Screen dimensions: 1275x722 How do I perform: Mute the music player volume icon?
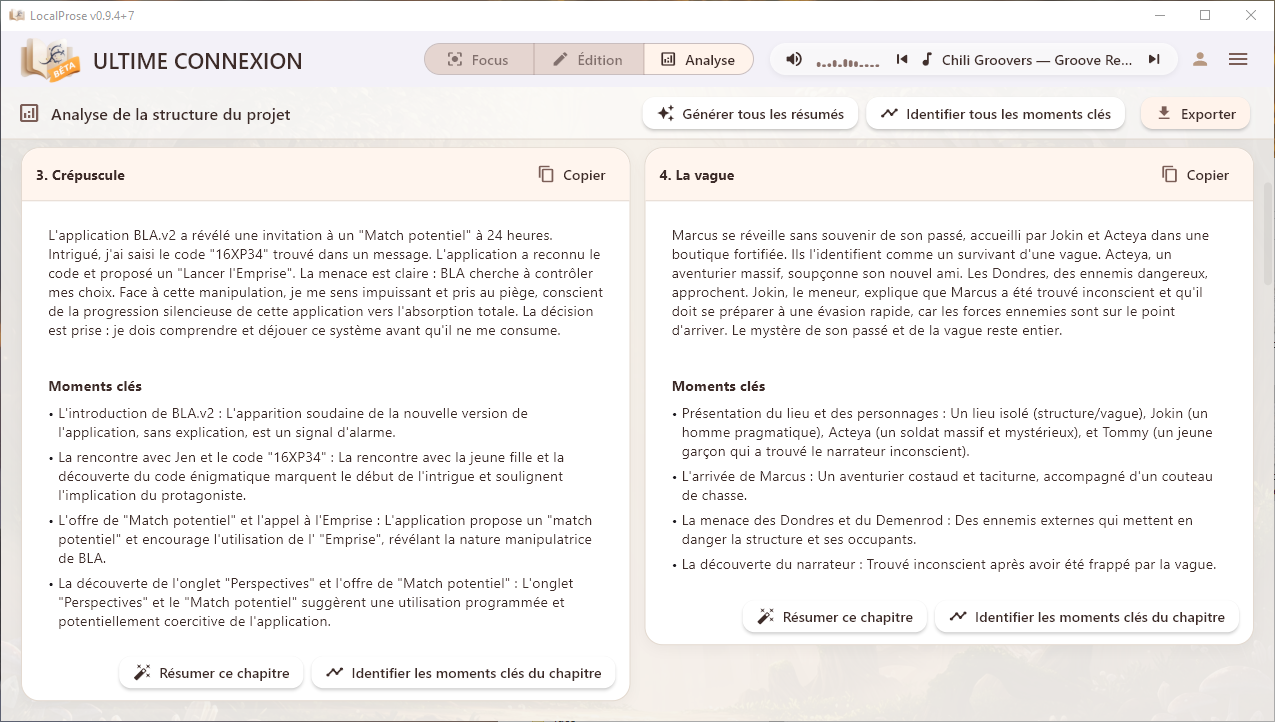793,60
